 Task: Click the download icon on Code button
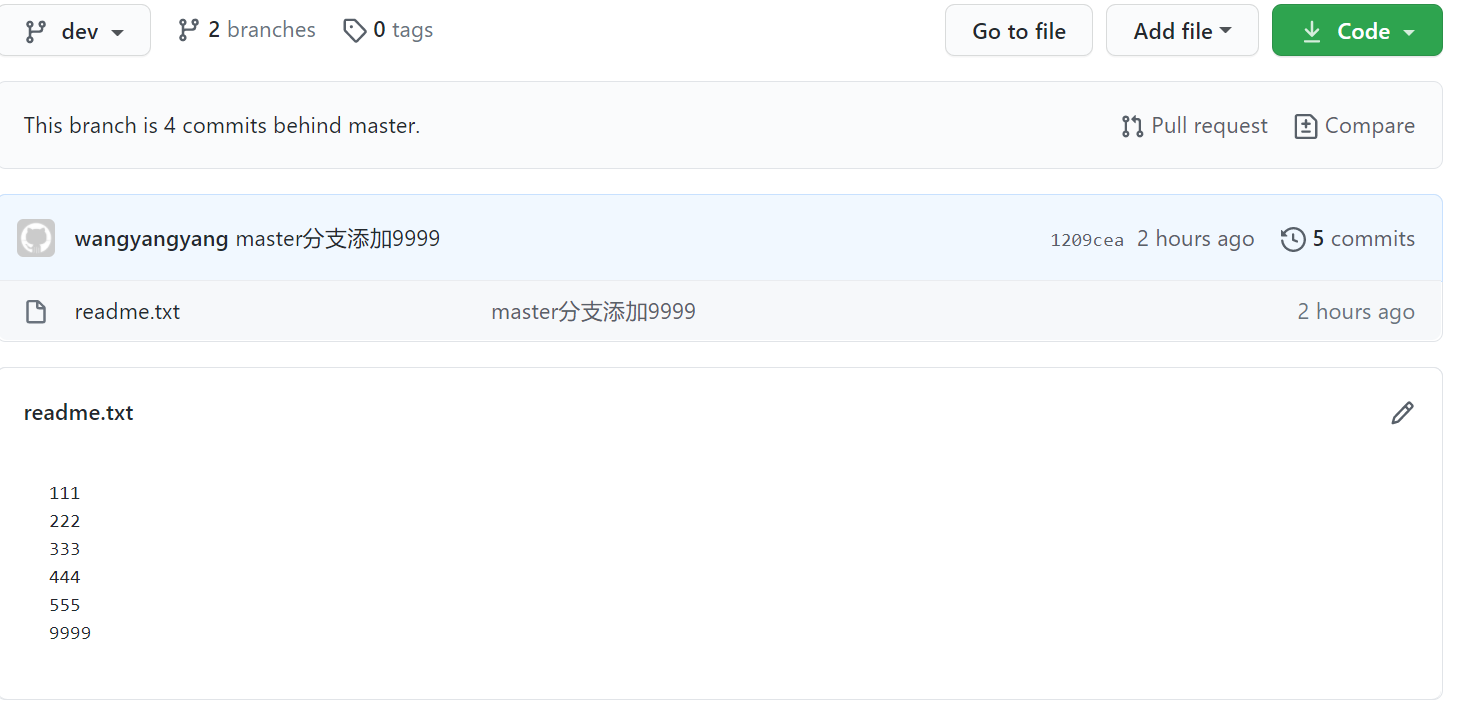pos(1312,31)
